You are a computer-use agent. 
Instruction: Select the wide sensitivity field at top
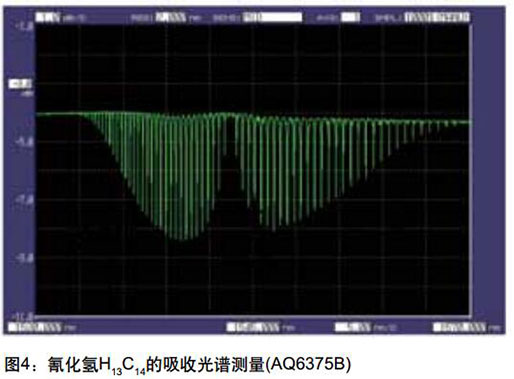point(272,17)
